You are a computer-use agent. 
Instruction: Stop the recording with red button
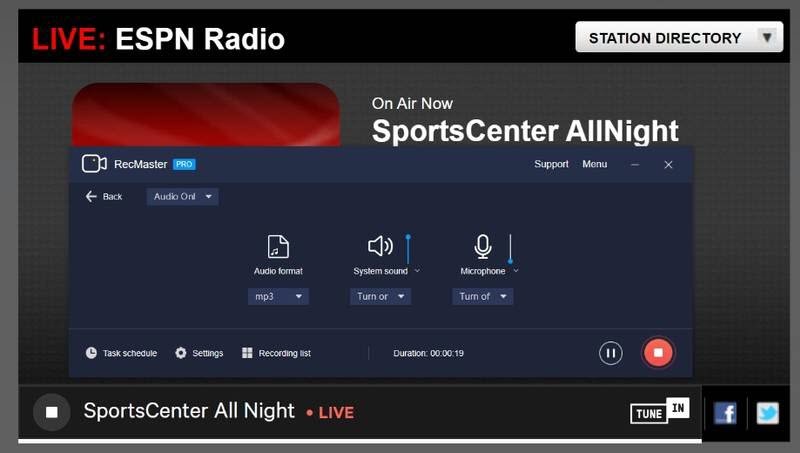click(658, 353)
